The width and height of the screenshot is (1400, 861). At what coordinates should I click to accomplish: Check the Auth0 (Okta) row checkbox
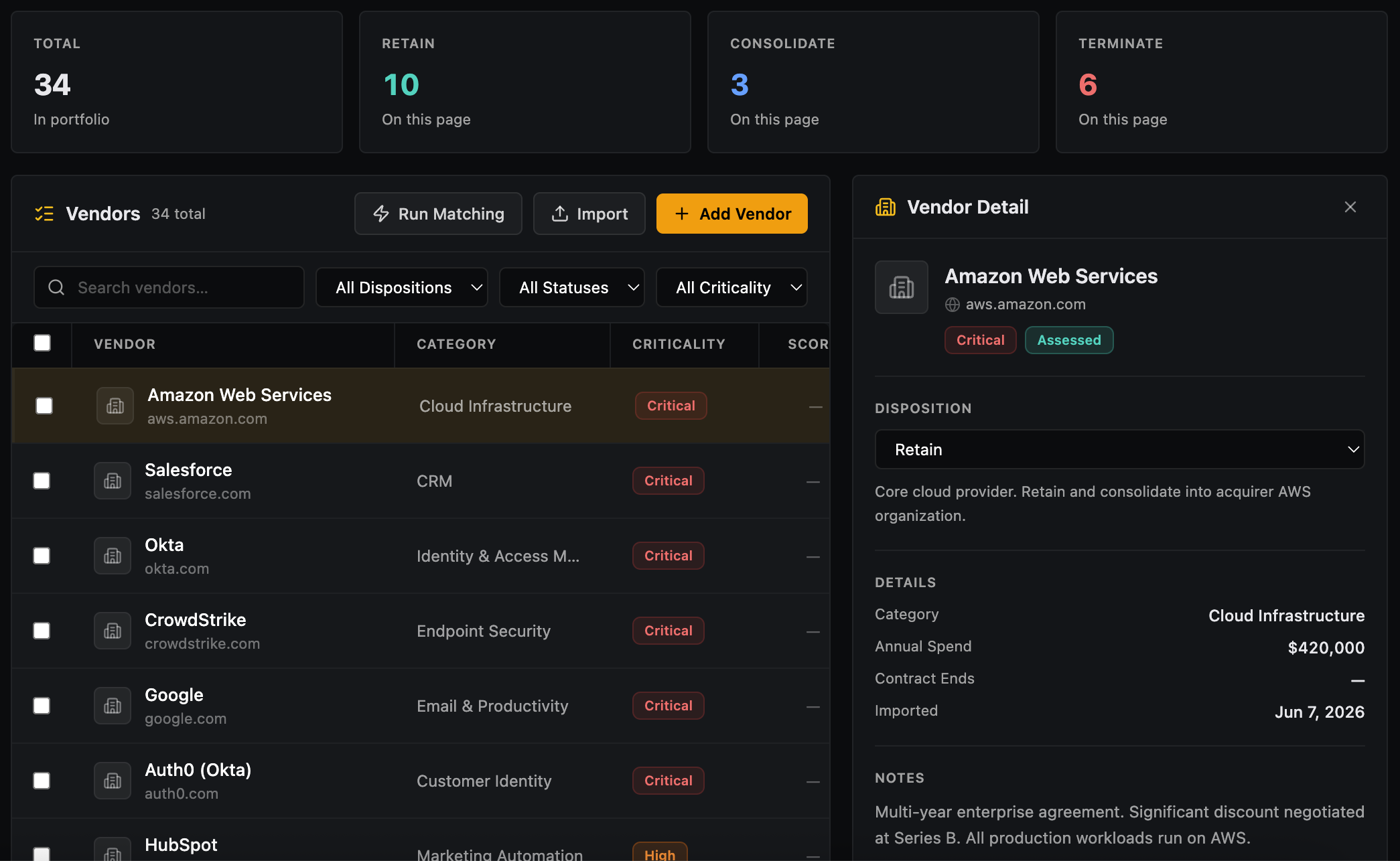[x=42, y=781]
